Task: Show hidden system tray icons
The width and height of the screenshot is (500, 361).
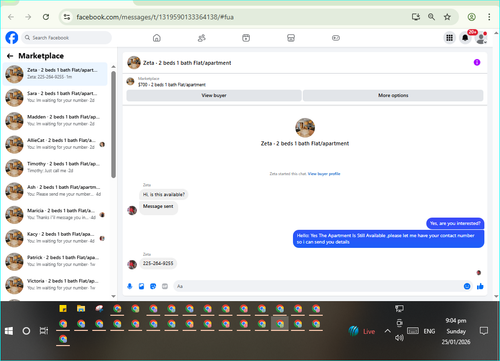Action: pyautogui.click(x=387, y=331)
